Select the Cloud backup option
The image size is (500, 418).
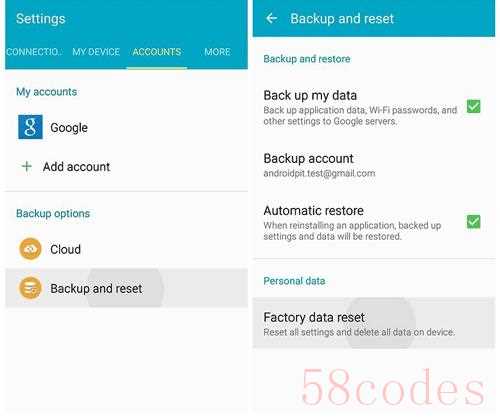127,249
